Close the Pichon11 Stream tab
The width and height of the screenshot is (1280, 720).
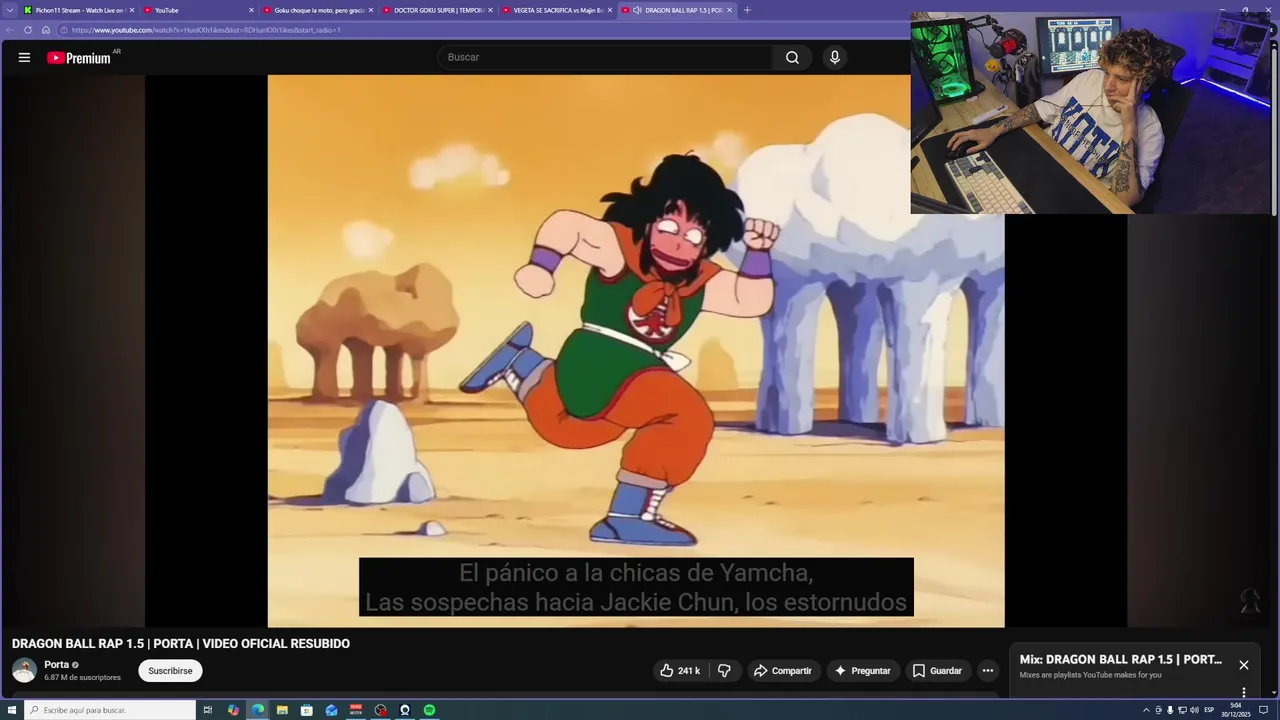coord(131,10)
